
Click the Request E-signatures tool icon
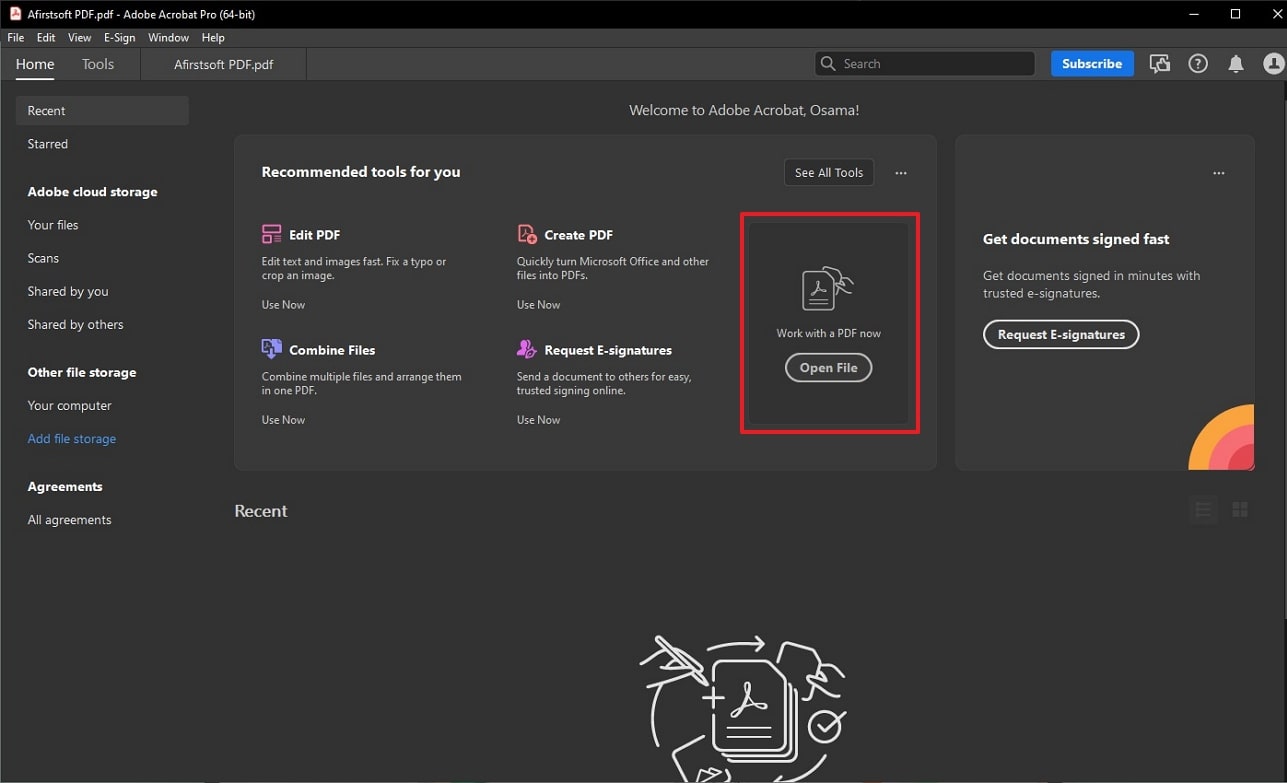[527, 349]
